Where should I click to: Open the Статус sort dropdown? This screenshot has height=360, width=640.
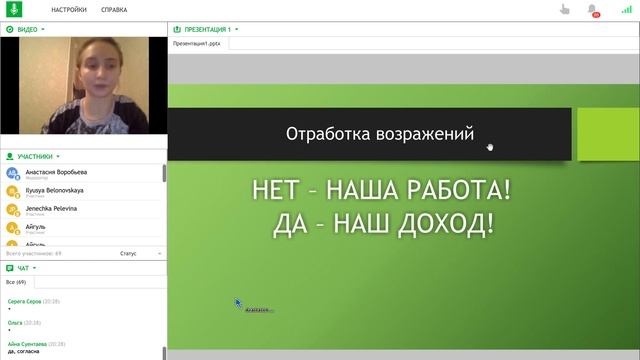coord(141,253)
